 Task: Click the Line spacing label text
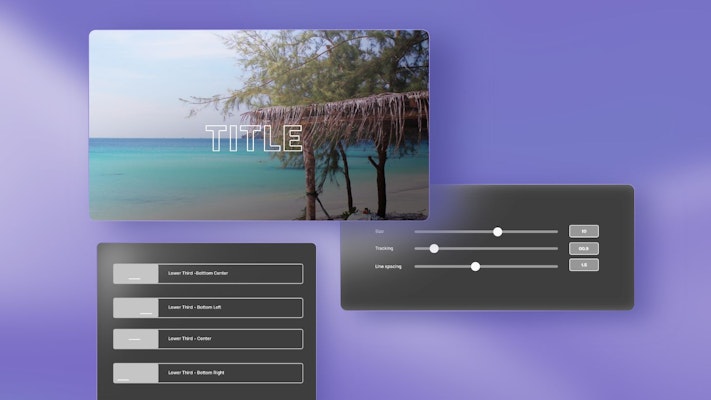tap(388, 267)
